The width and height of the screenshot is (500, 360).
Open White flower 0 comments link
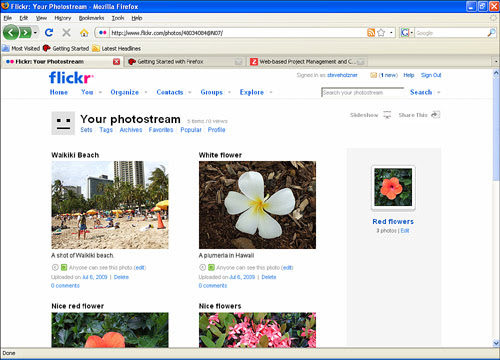213,286
